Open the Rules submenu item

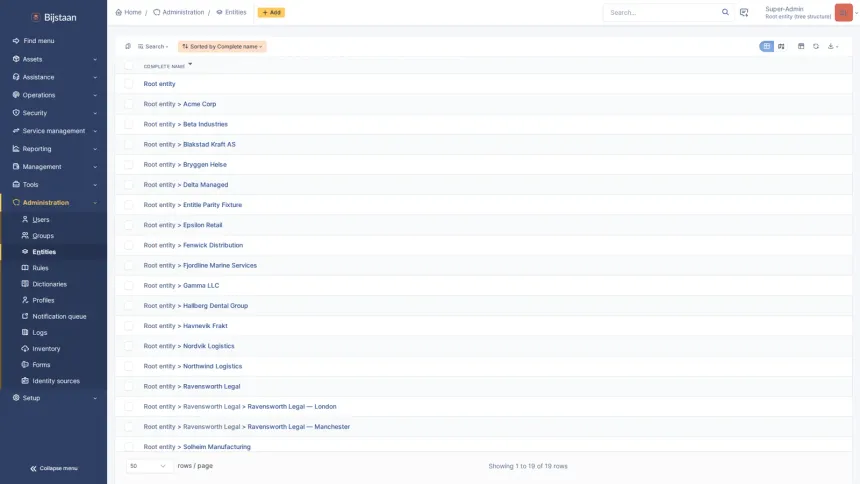(40, 268)
